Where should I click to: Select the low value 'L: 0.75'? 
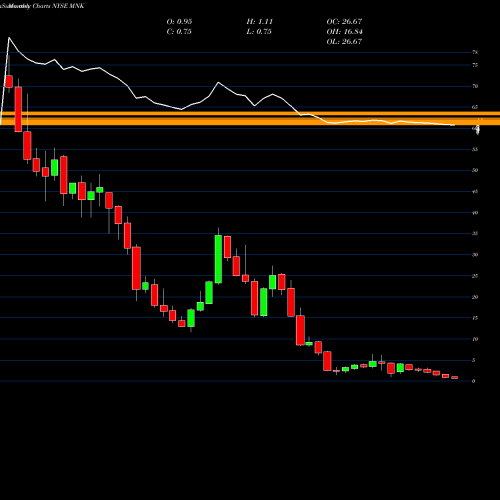coord(259,31)
